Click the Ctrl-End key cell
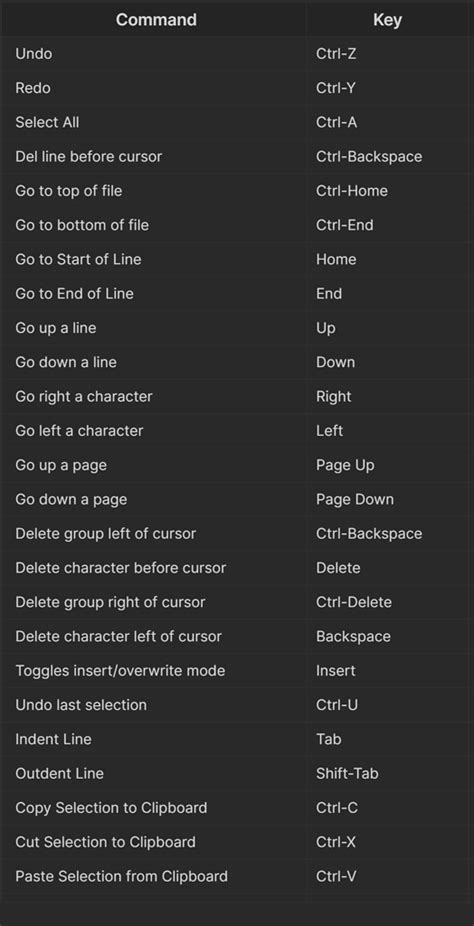474x926 pixels. coord(344,225)
